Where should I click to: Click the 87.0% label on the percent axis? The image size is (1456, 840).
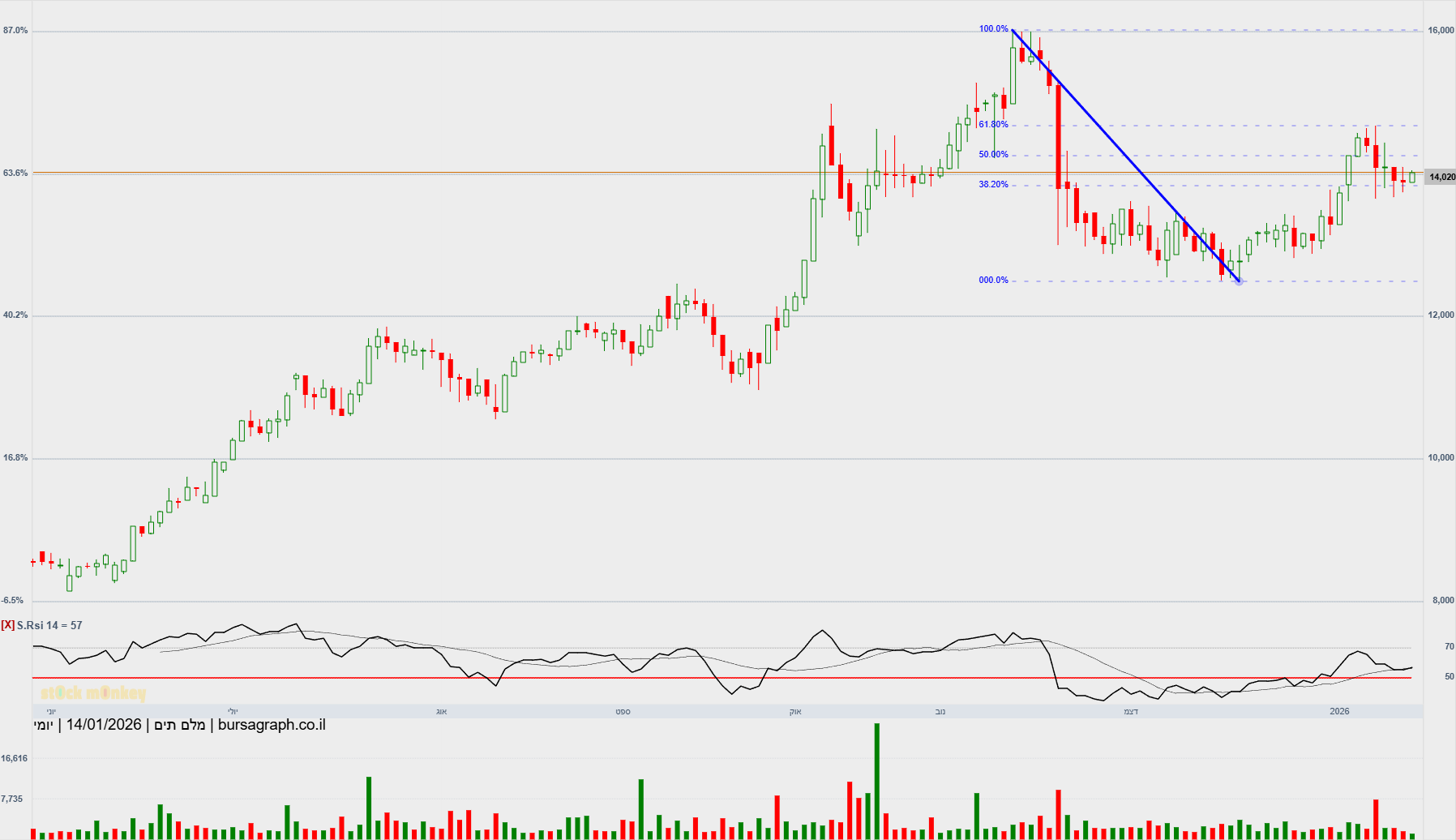click(15, 31)
